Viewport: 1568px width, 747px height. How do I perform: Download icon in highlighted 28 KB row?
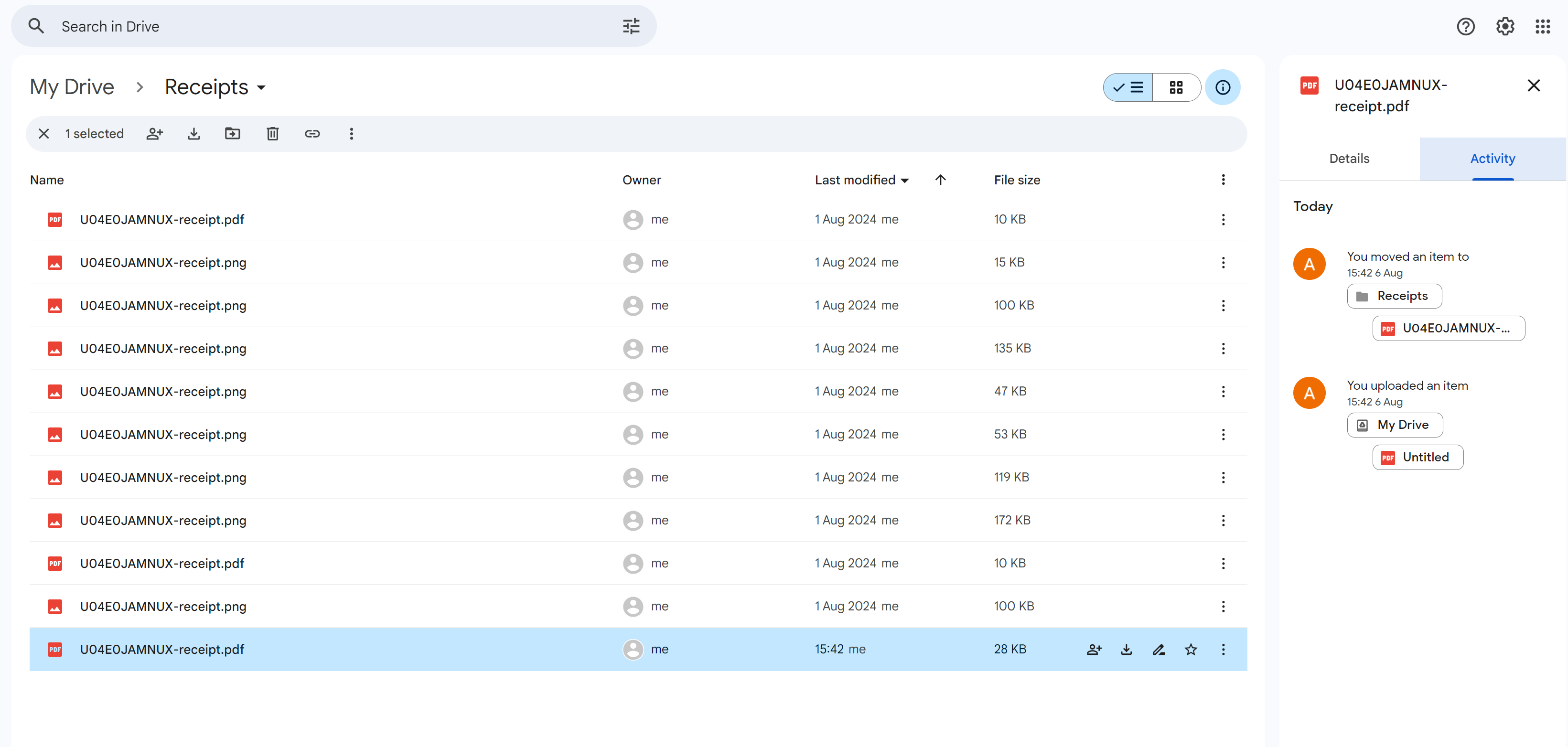[1126, 650]
